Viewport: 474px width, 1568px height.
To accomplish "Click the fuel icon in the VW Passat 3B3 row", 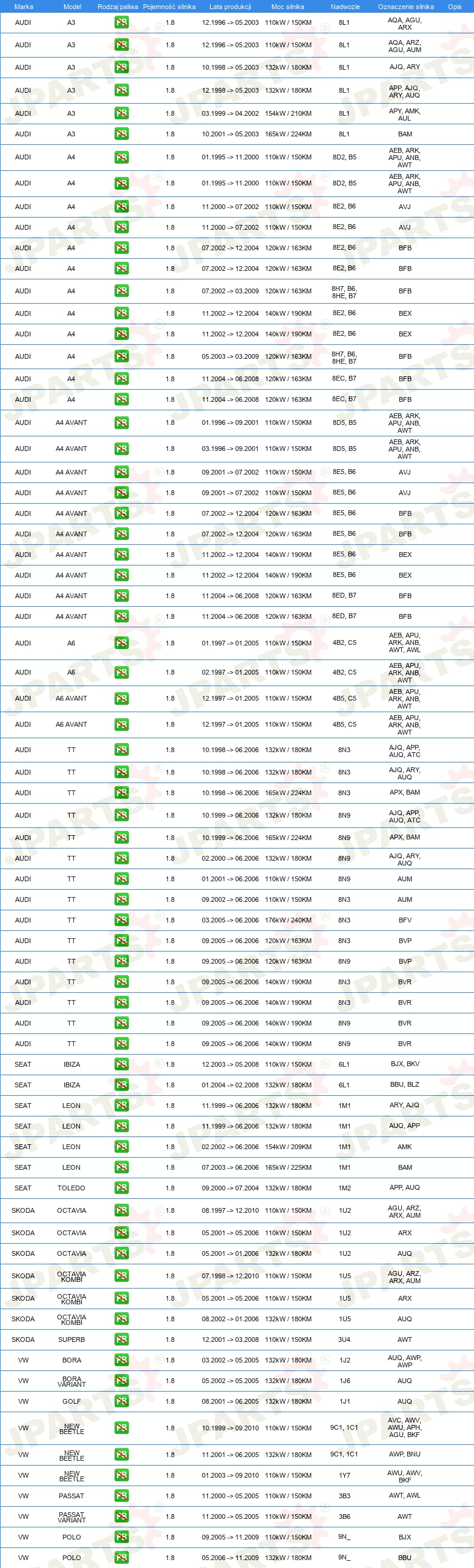I will [x=122, y=1496].
